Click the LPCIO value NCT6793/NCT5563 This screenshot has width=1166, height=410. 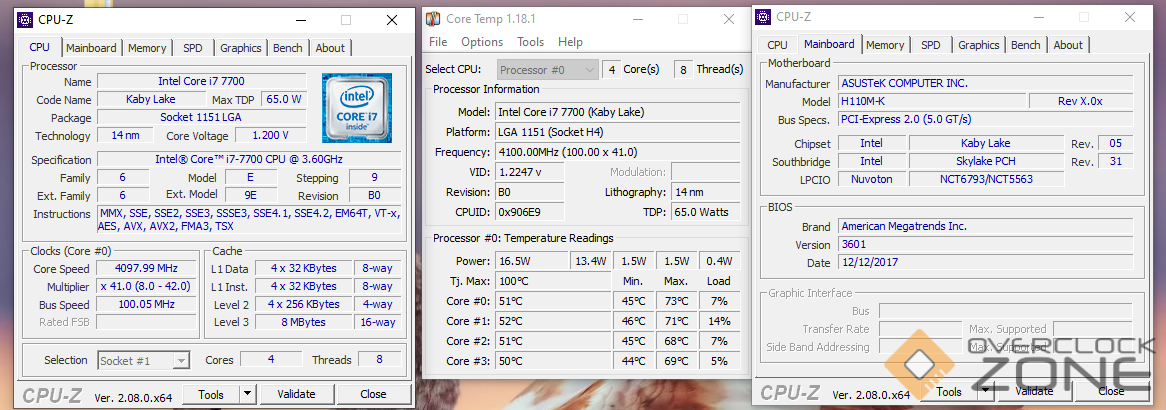click(x=987, y=179)
